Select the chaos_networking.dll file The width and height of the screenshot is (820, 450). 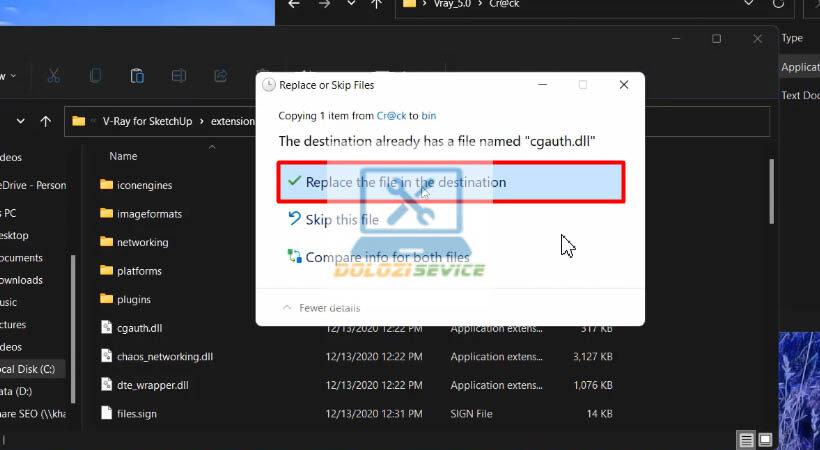[164, 356]
